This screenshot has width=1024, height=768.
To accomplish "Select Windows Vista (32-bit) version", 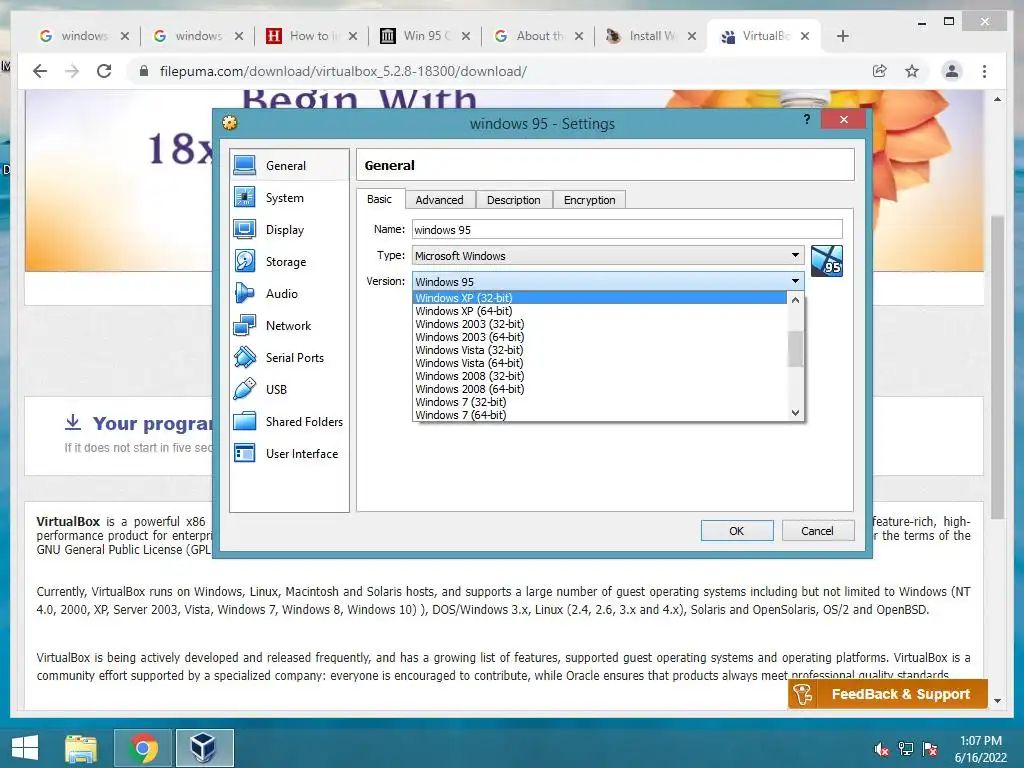I will 600,350.
